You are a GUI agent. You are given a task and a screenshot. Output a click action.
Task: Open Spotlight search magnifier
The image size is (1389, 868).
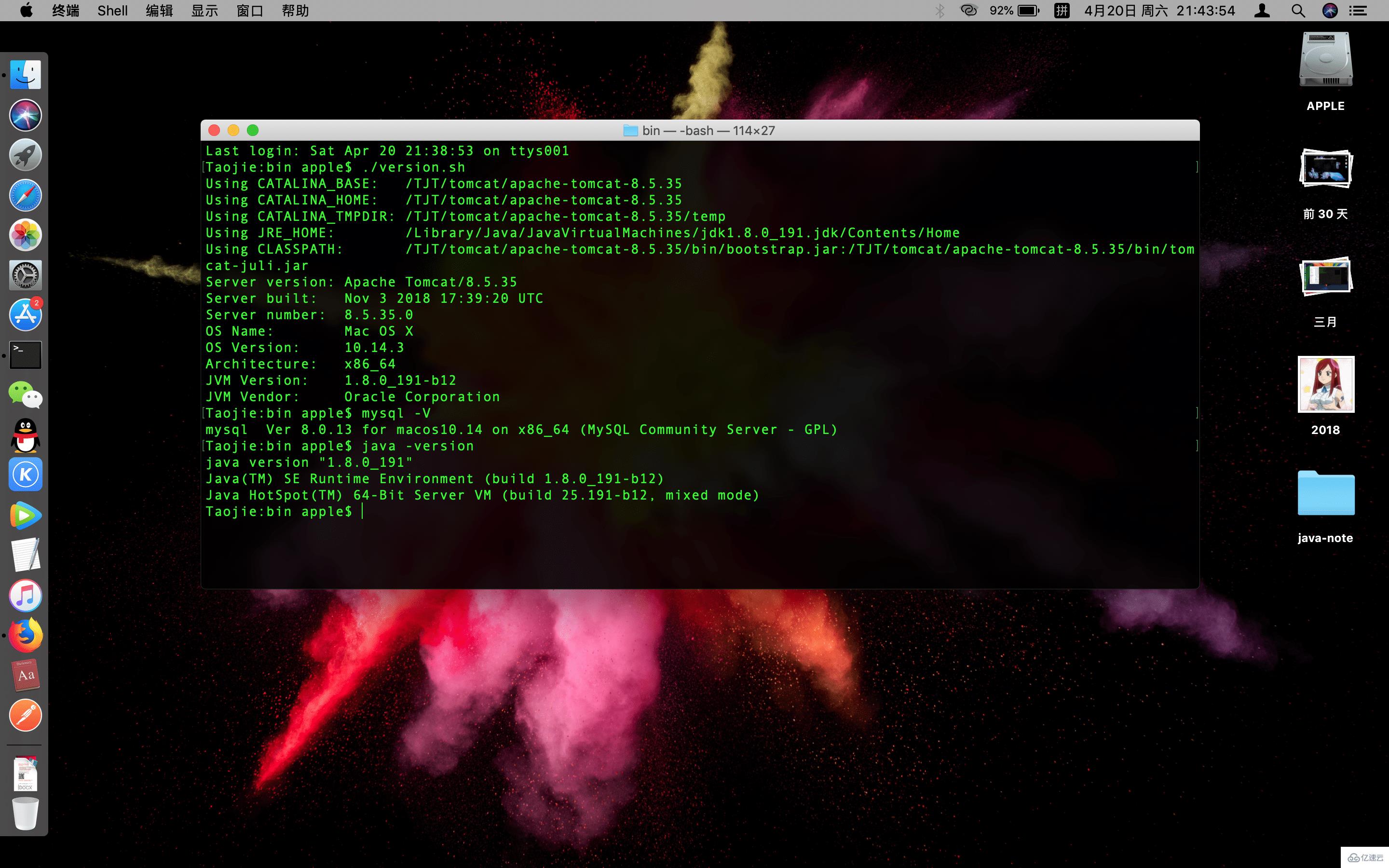tap(1298, 10)
